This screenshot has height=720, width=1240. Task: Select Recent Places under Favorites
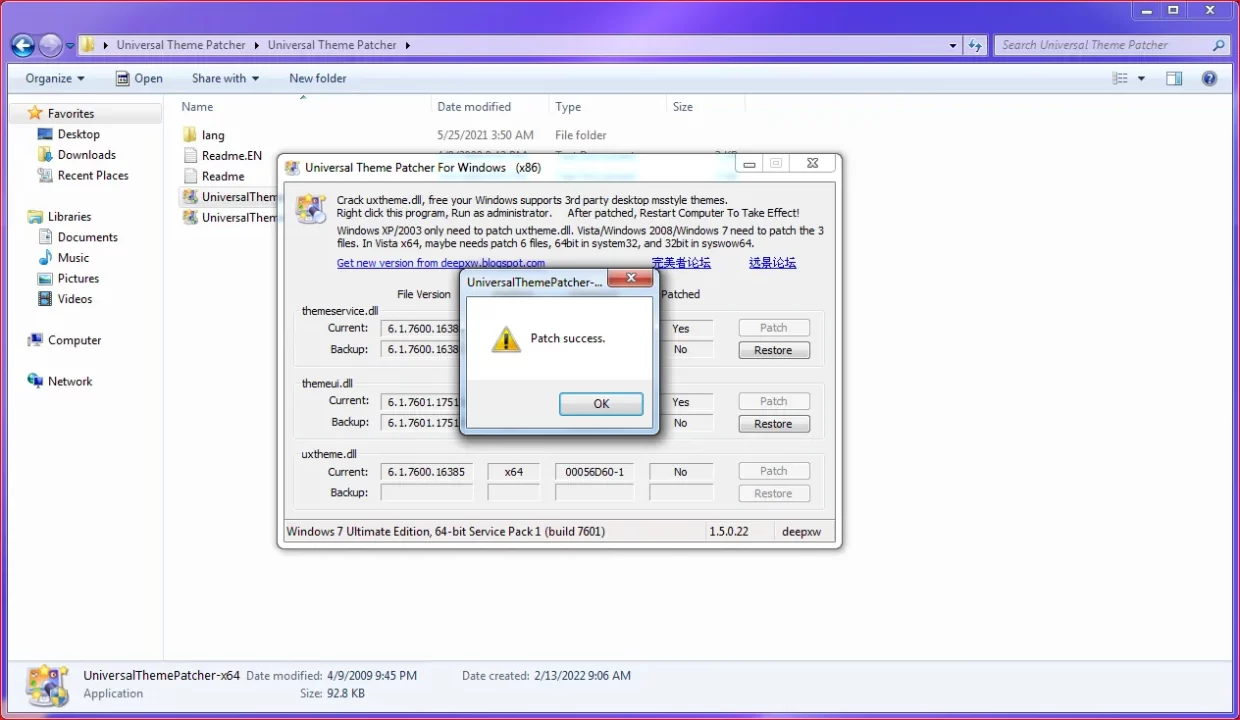tap(92, 175)
